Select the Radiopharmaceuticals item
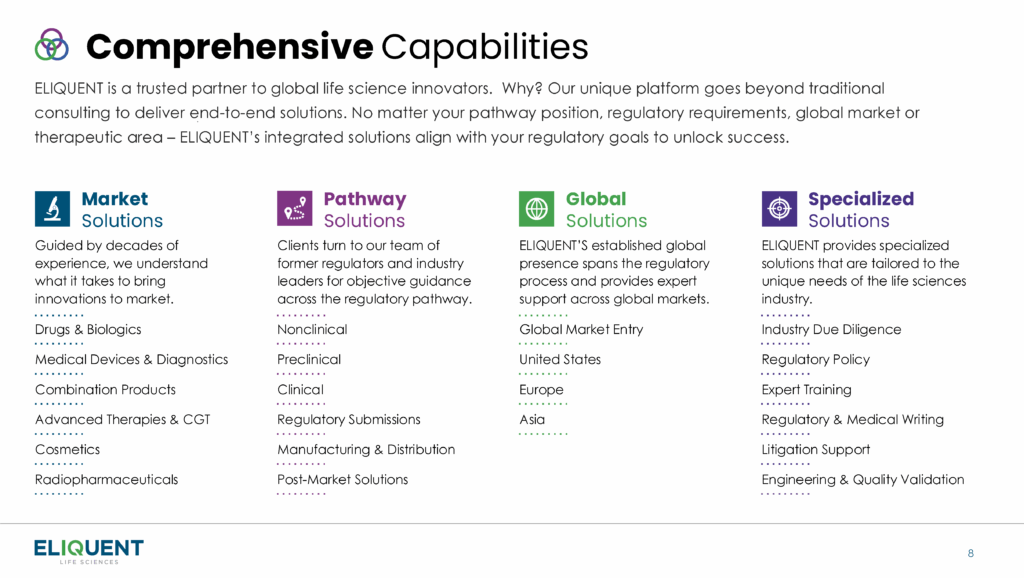 [x=106, y=480]
